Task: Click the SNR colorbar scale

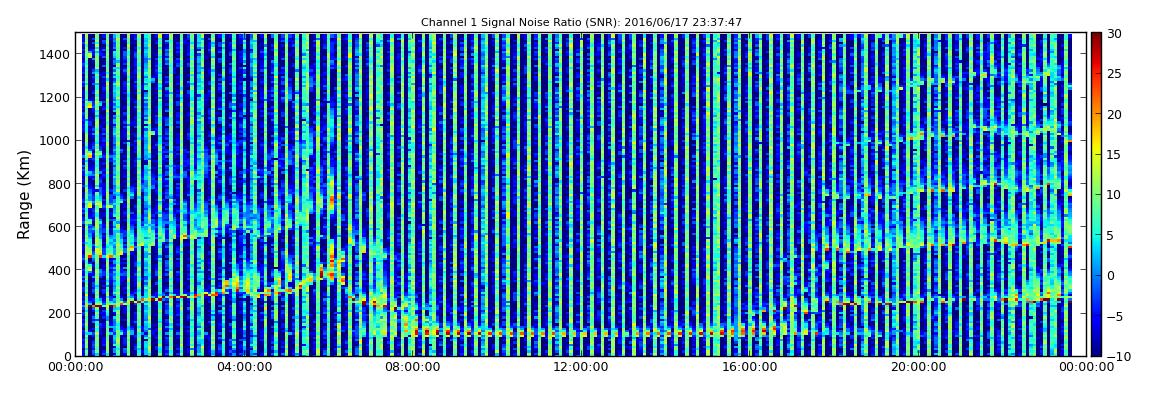Action: click(x=1096, y=194)
